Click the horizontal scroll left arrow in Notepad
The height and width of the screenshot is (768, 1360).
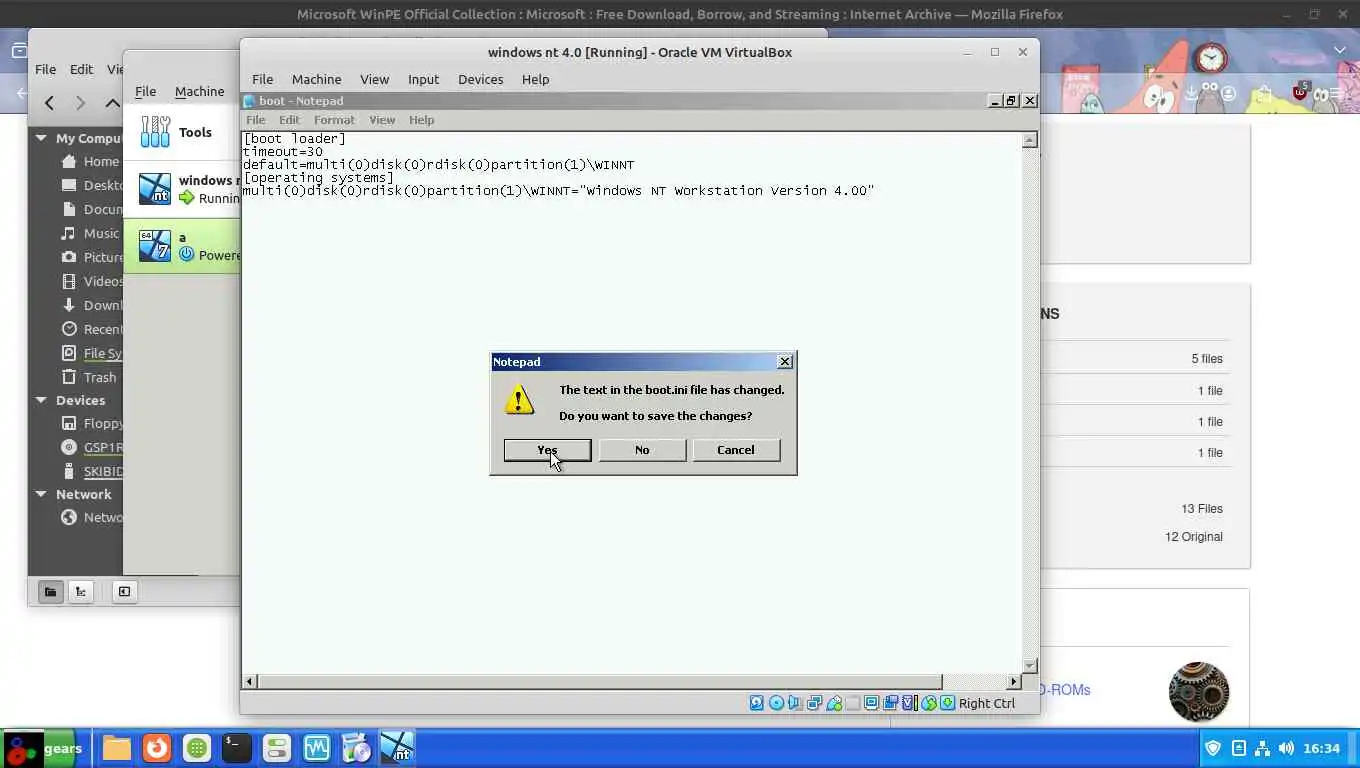(x=250, y=681)
